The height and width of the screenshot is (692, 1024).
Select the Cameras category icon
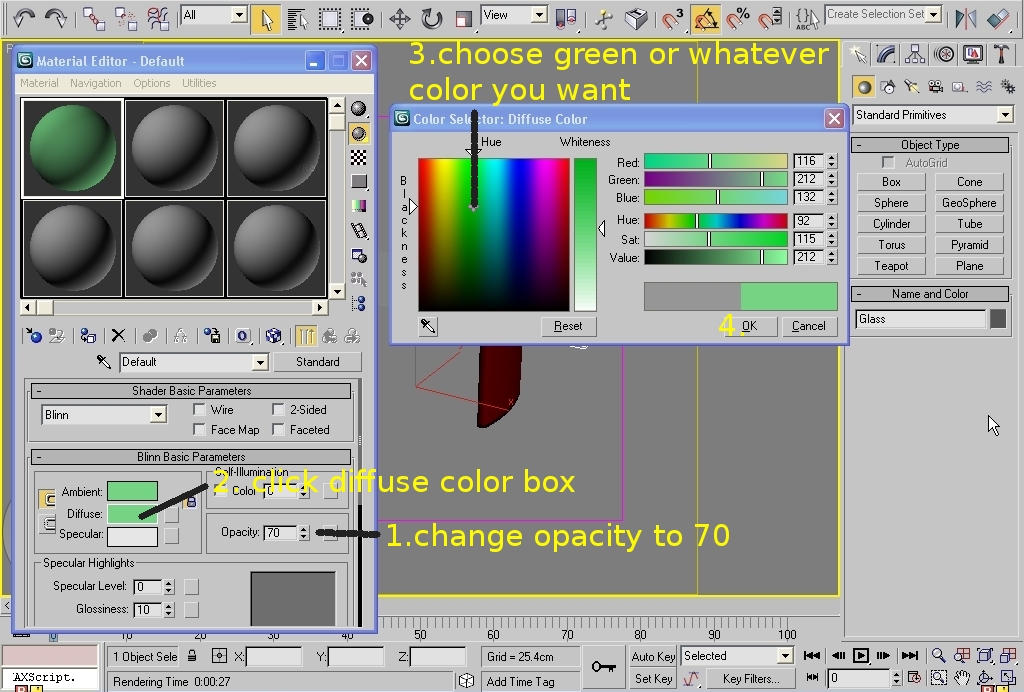pyautogui.click(x=935, y=87)
